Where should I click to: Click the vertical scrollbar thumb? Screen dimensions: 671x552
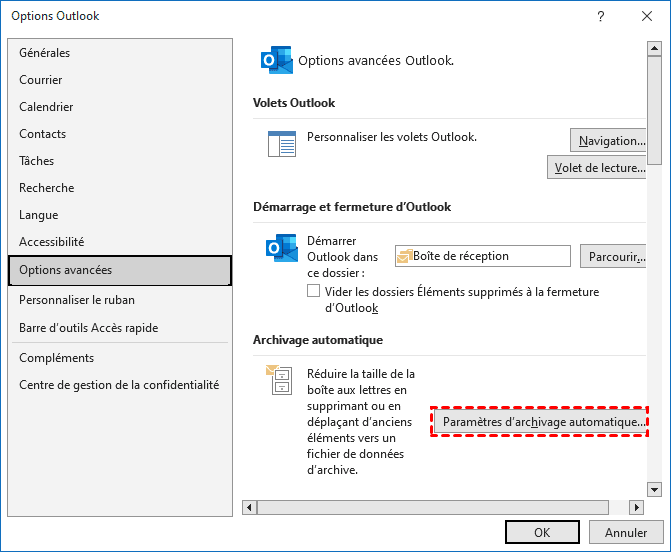point(654,110)
